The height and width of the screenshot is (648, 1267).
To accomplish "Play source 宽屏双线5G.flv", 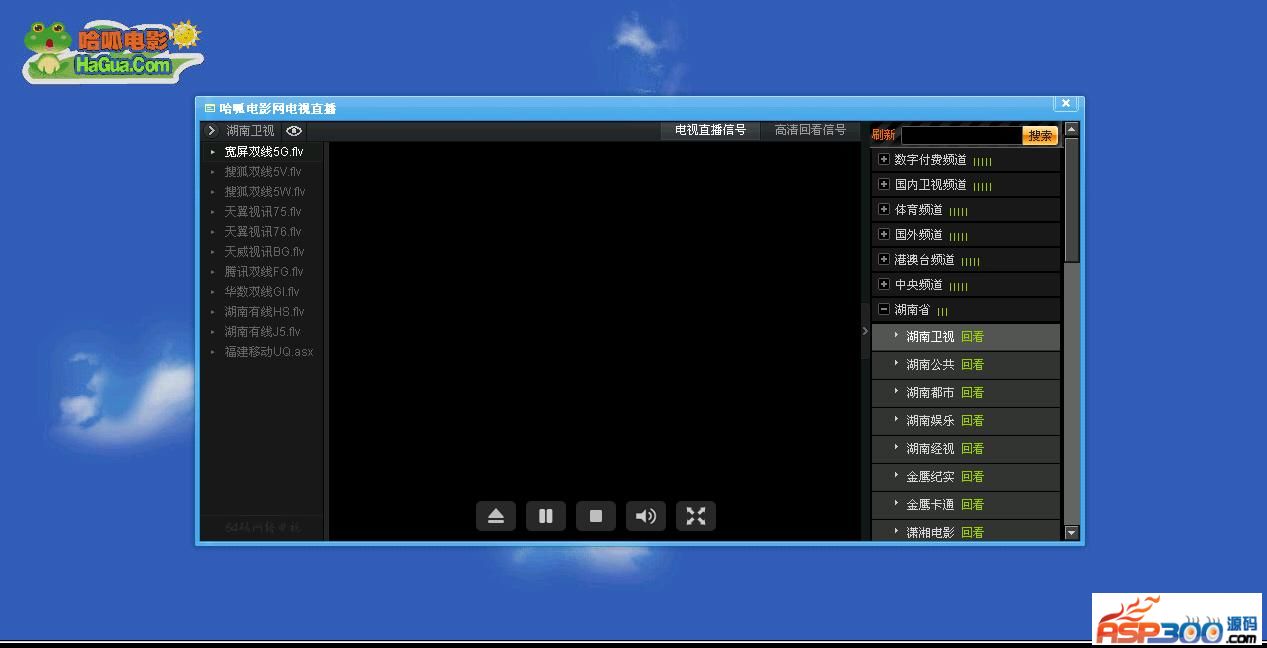I will click(263, 152).
